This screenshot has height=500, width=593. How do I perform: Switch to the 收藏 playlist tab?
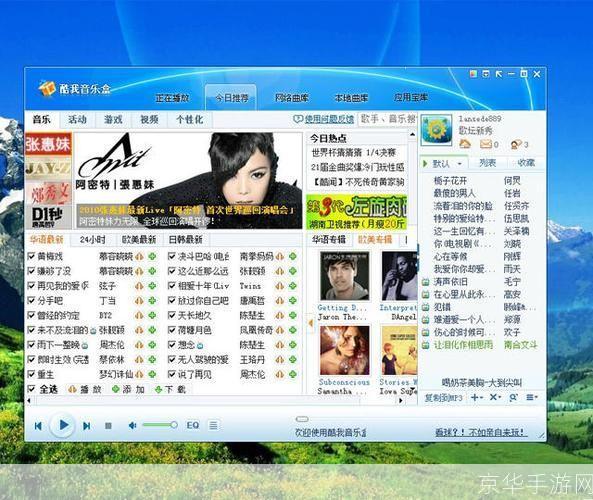[x=526, y=163]
